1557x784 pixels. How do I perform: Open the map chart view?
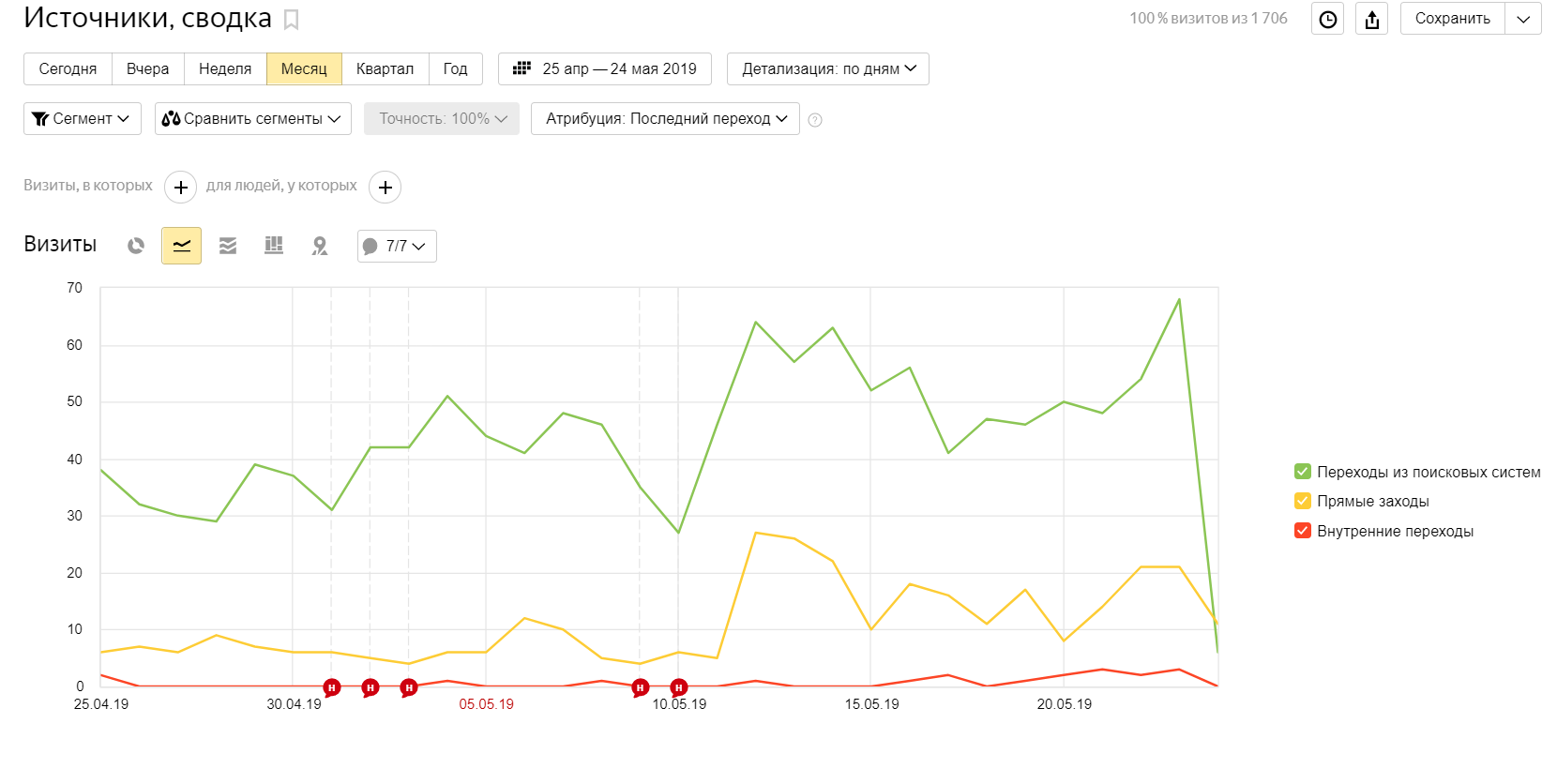[x=320, y=246]
